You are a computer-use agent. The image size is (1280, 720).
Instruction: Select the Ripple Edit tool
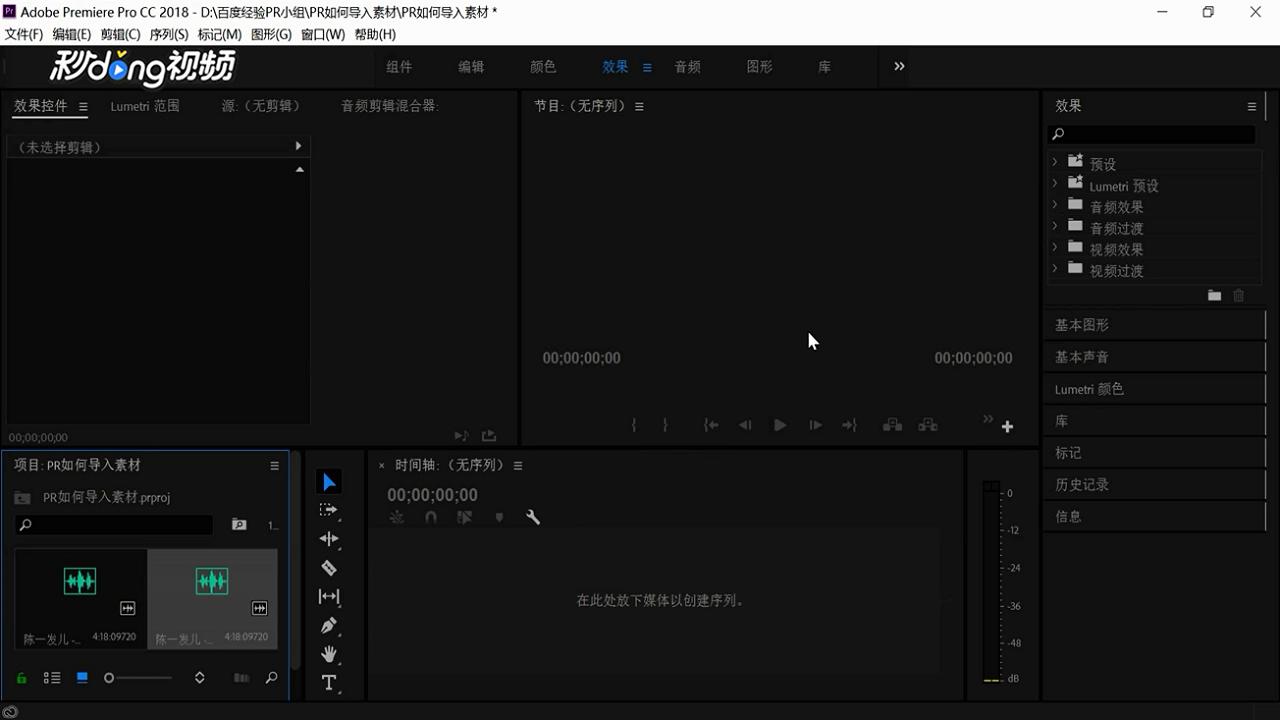point(329,539)
